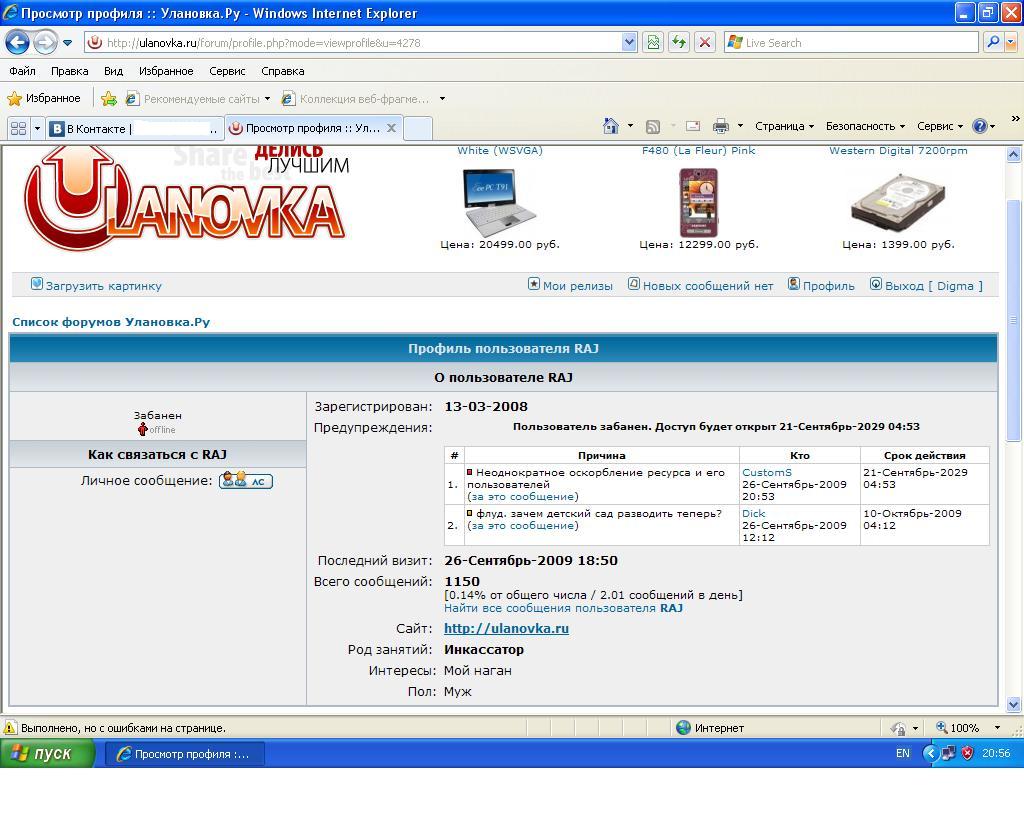Image resolution: width=1024 pixels, height=839 pixels.
Task: Click the Windows пуск start button
Action: 47,753
